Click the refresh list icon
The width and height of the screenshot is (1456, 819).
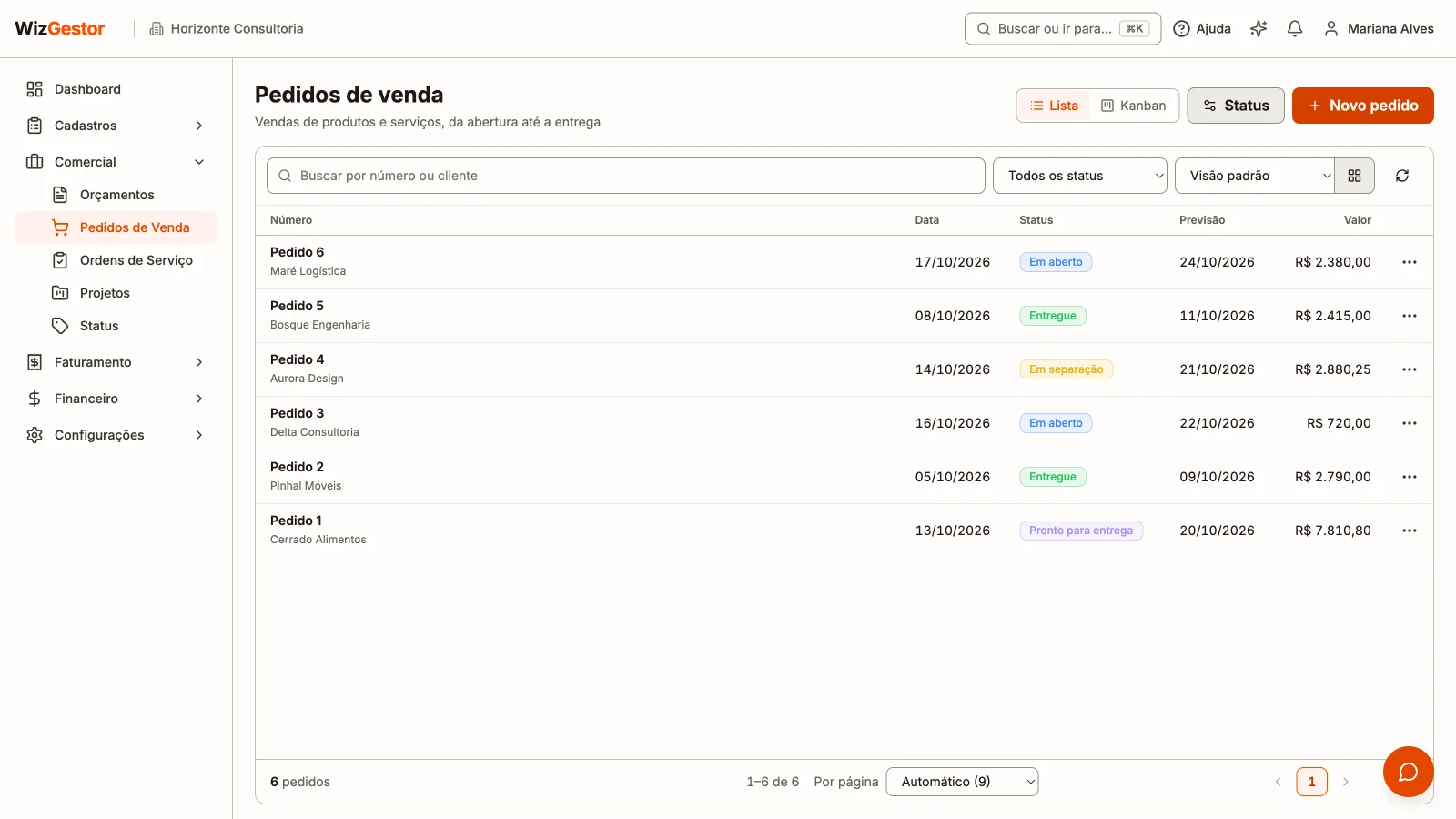click(x=1402, y=176)
